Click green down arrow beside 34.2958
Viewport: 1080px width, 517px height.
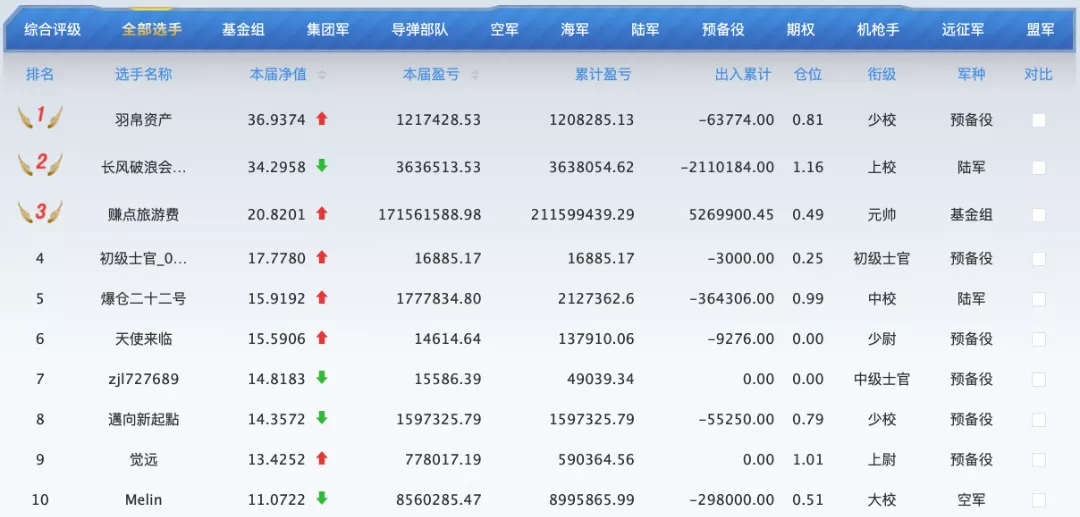pos(322,166)
